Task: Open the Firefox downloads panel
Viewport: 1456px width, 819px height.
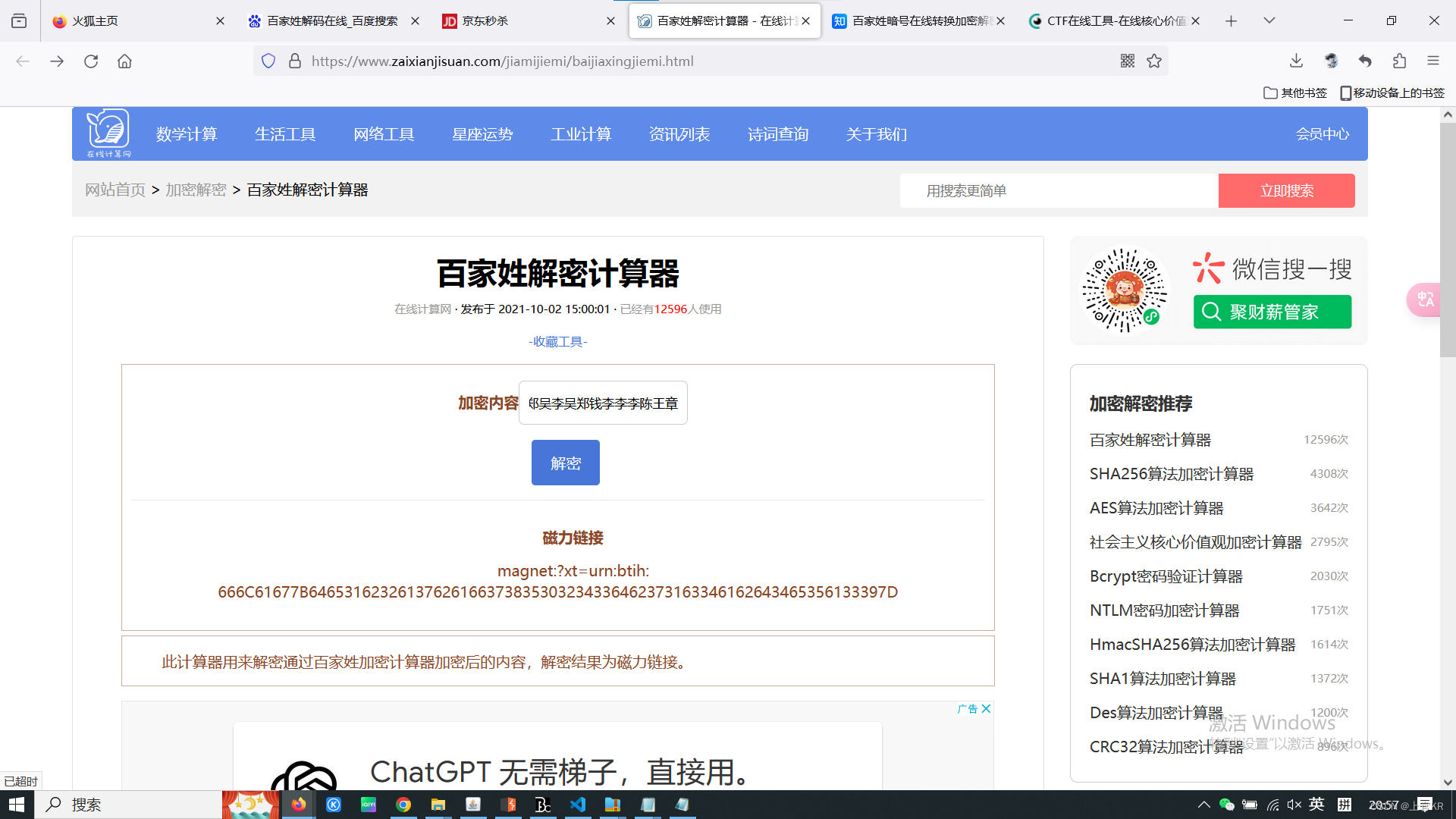Action: click(1296, 61)
